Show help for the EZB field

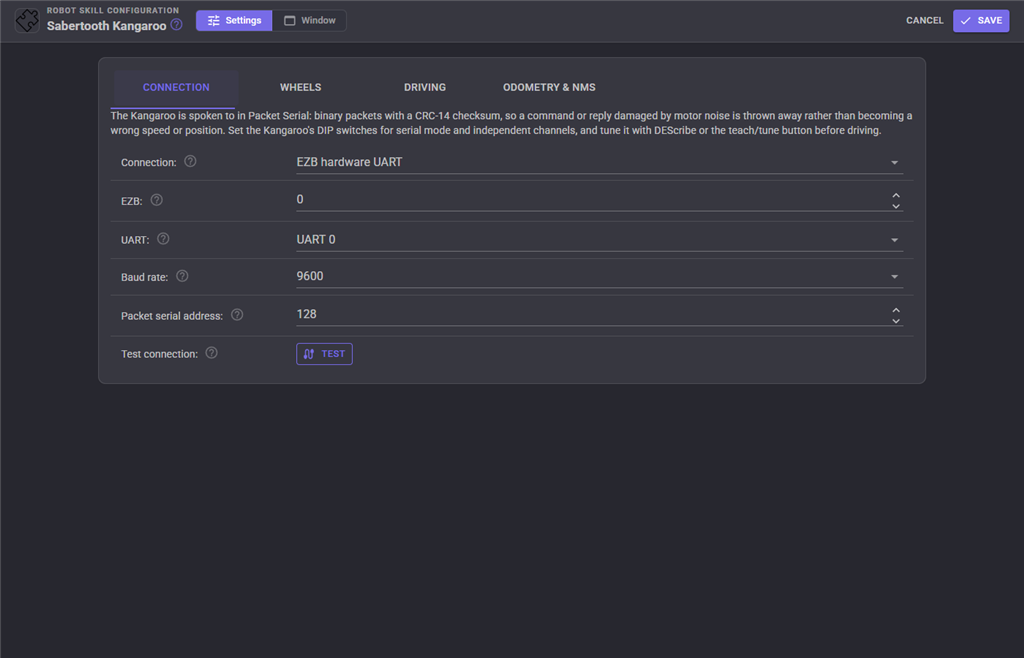click(x=157, y=200)
